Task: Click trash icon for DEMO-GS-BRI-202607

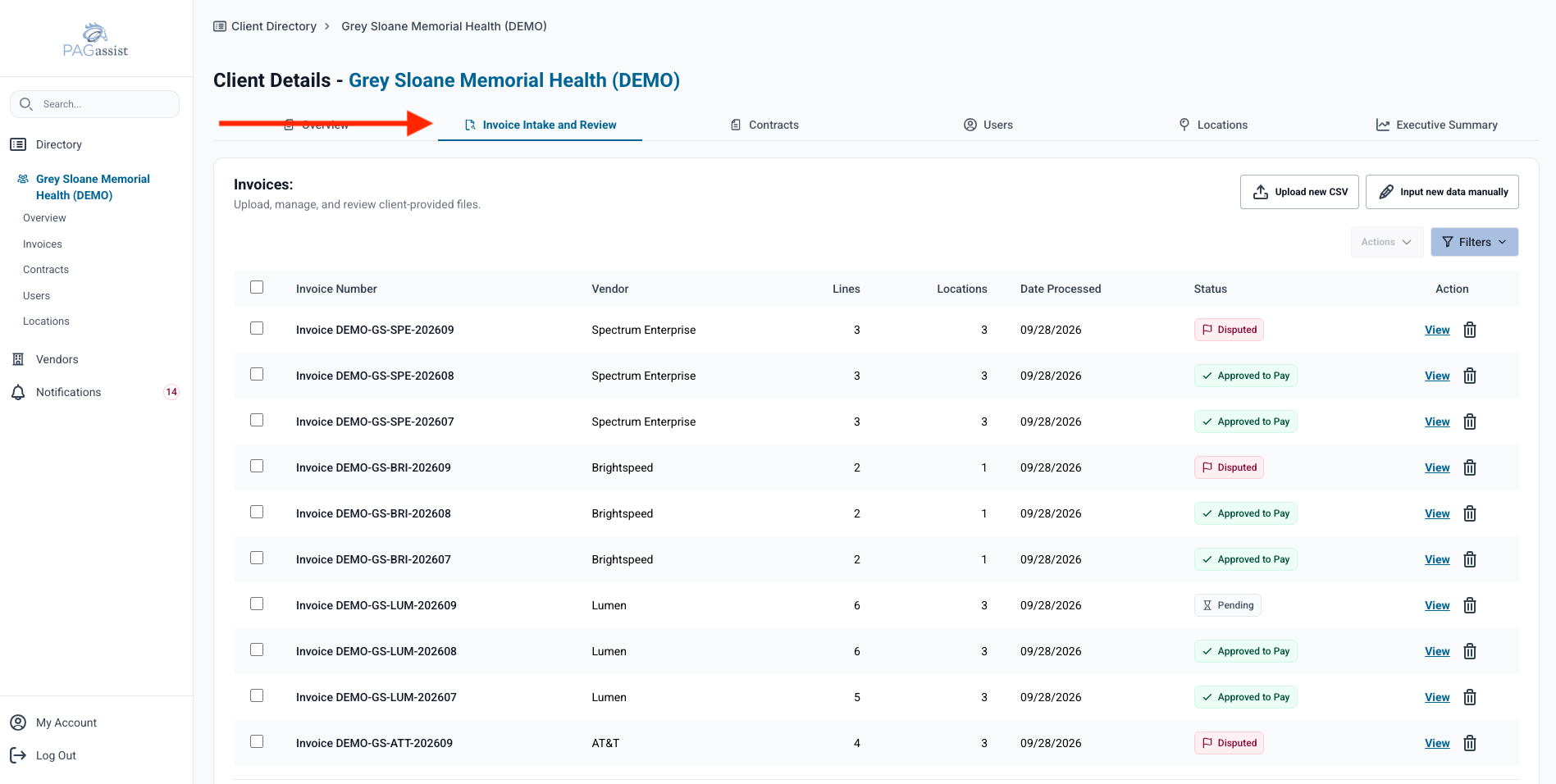Action: (x=1470, y=559)
